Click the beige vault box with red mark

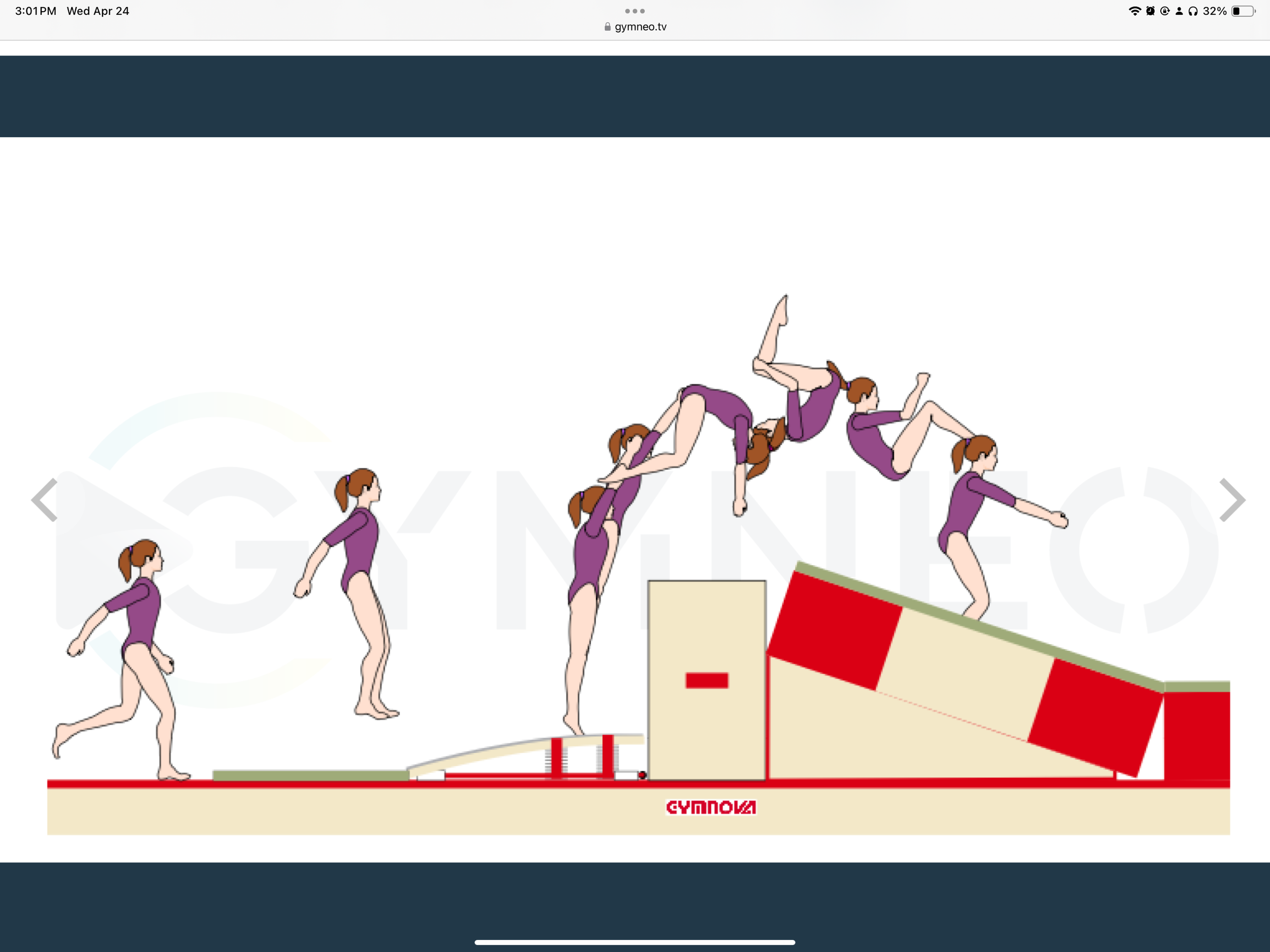[x=707, y=680]
